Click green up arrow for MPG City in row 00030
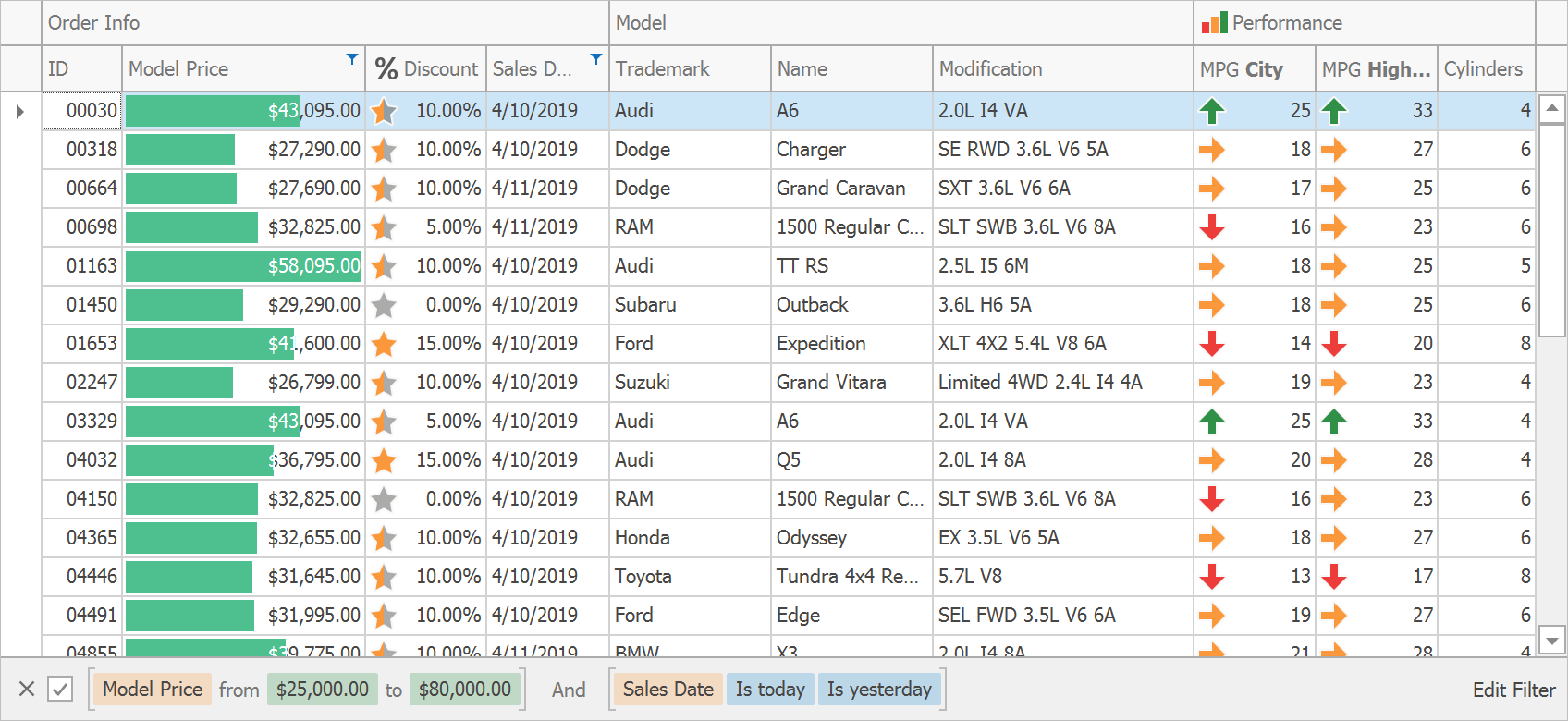This screenshot has width=1568, height=721. [x=1211, y=111]
